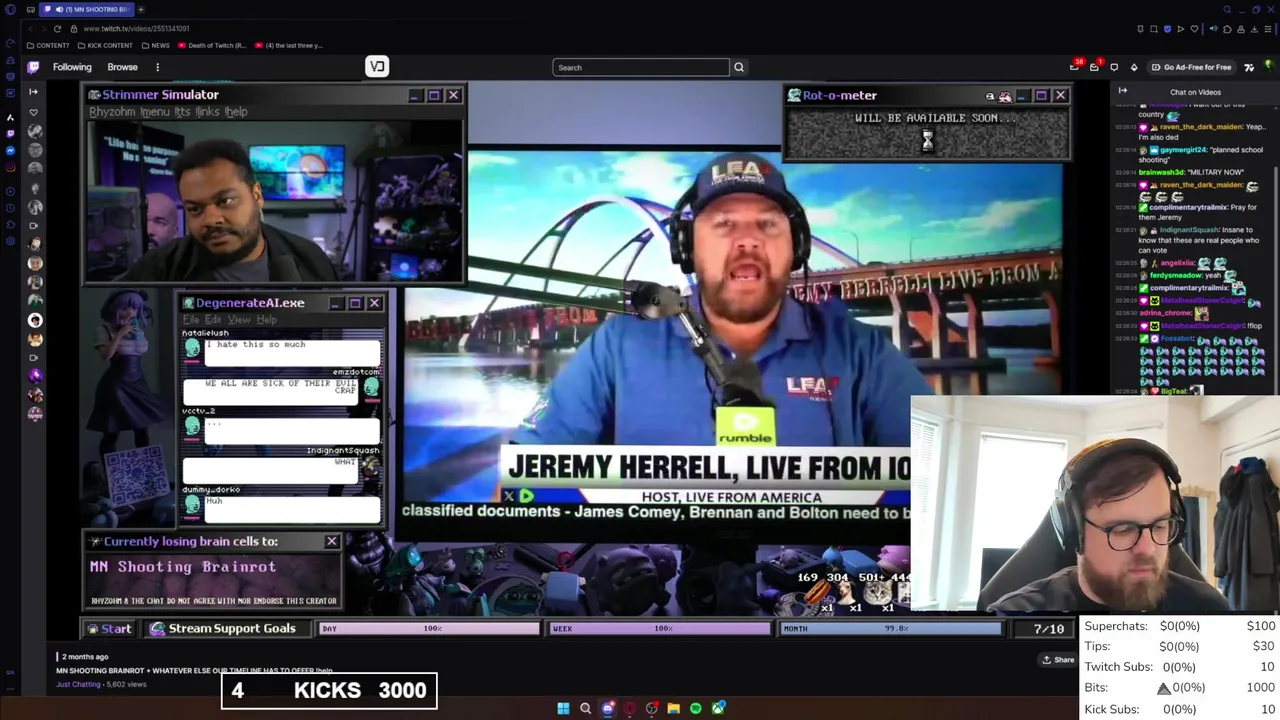Select the MN SHOOTING browser tab
Screen dimensions: 1280x720
(x=86, y=9)
